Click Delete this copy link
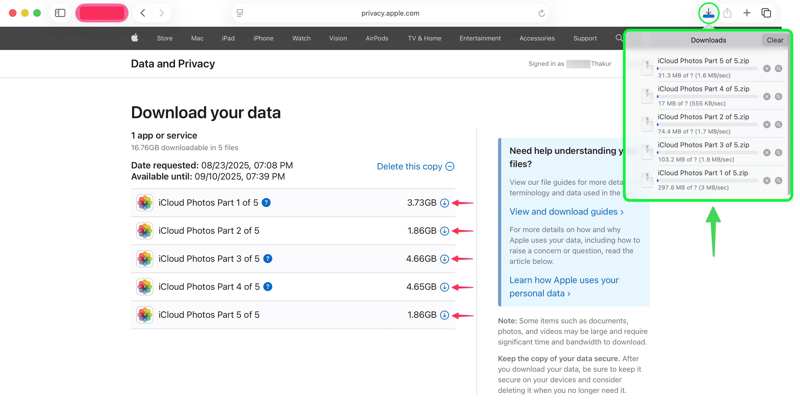 (415, 166)
